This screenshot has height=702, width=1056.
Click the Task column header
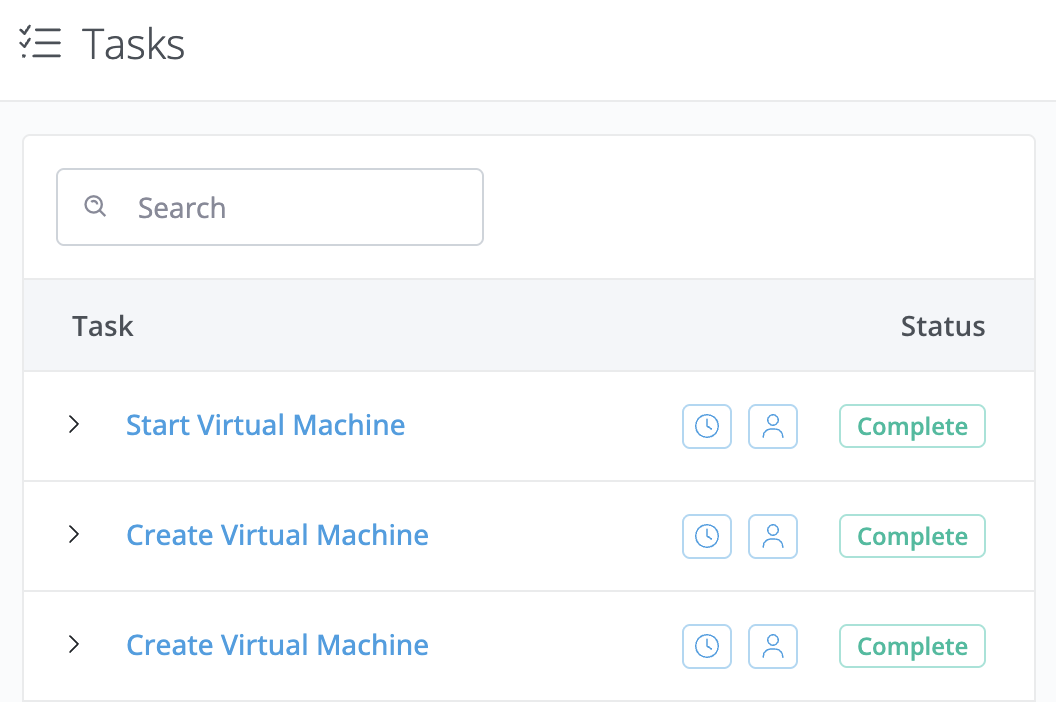click(x=103, y=326)
